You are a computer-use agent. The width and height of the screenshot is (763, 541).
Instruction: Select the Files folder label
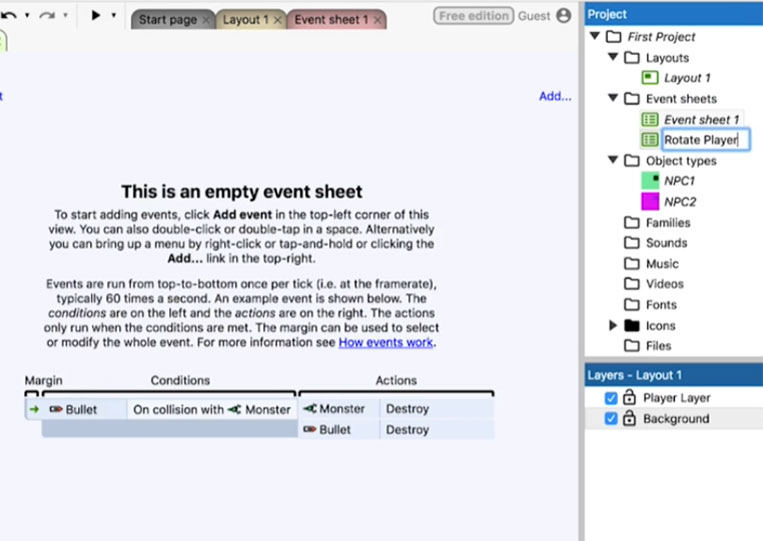click(x=658, y=346)
